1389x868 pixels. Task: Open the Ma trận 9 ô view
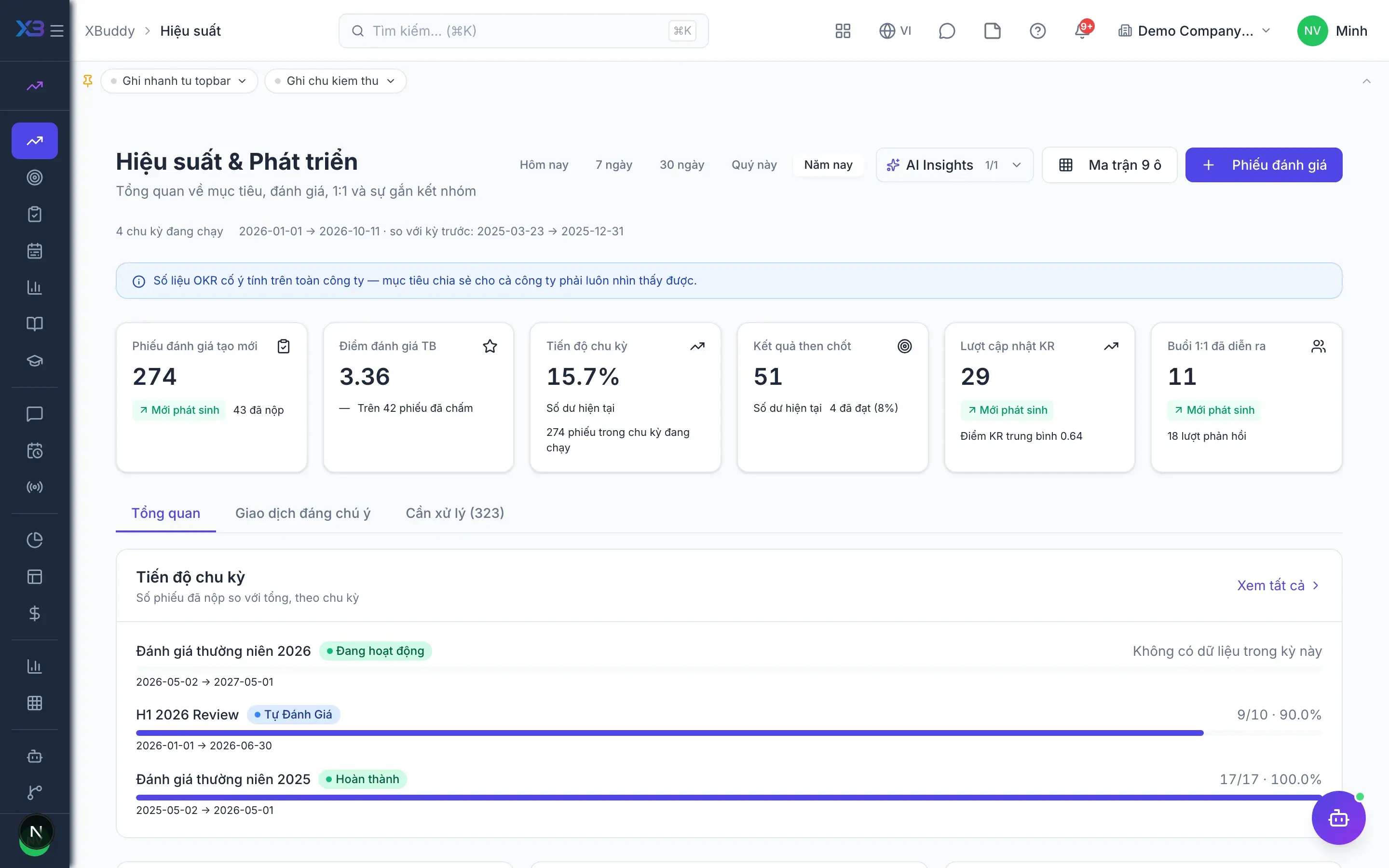coord(1109,165)
